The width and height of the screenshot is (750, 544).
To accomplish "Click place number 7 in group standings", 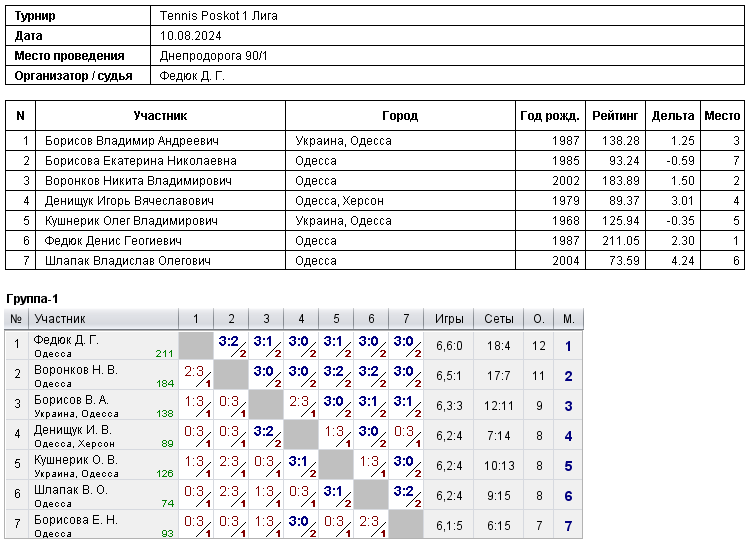I will point(568,526).
